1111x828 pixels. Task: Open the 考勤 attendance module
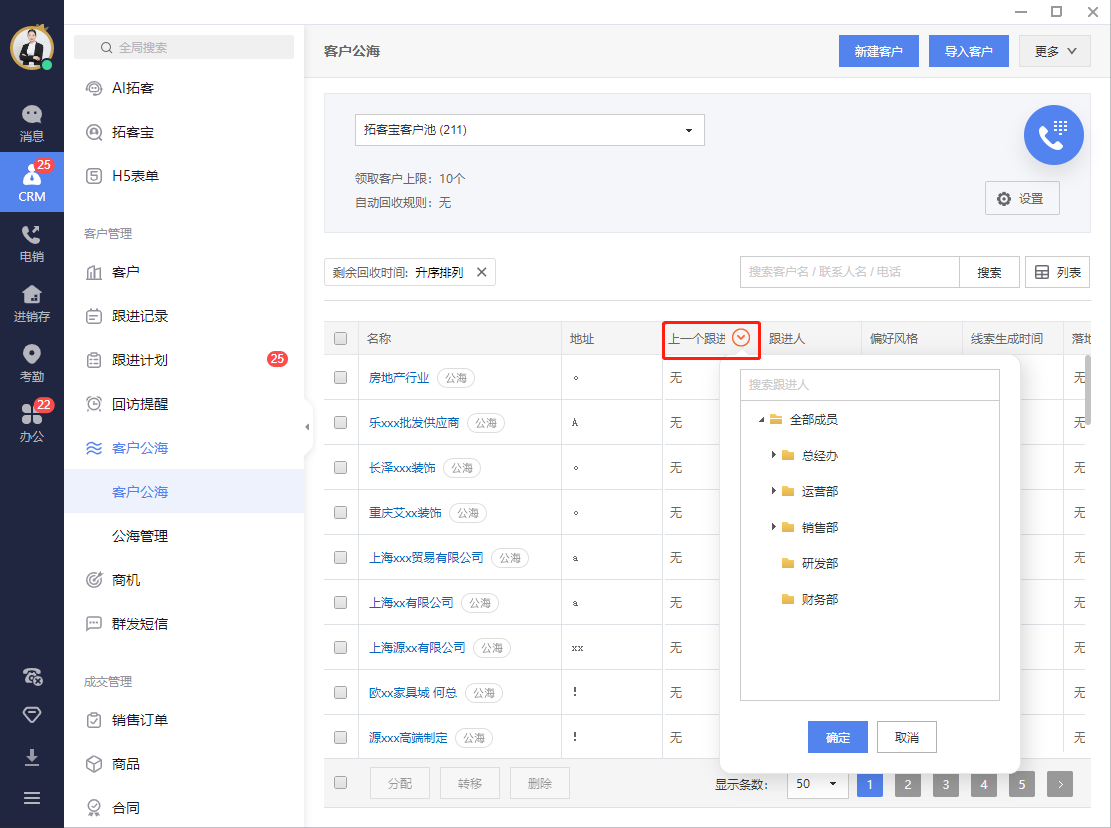tap(32, 363)
